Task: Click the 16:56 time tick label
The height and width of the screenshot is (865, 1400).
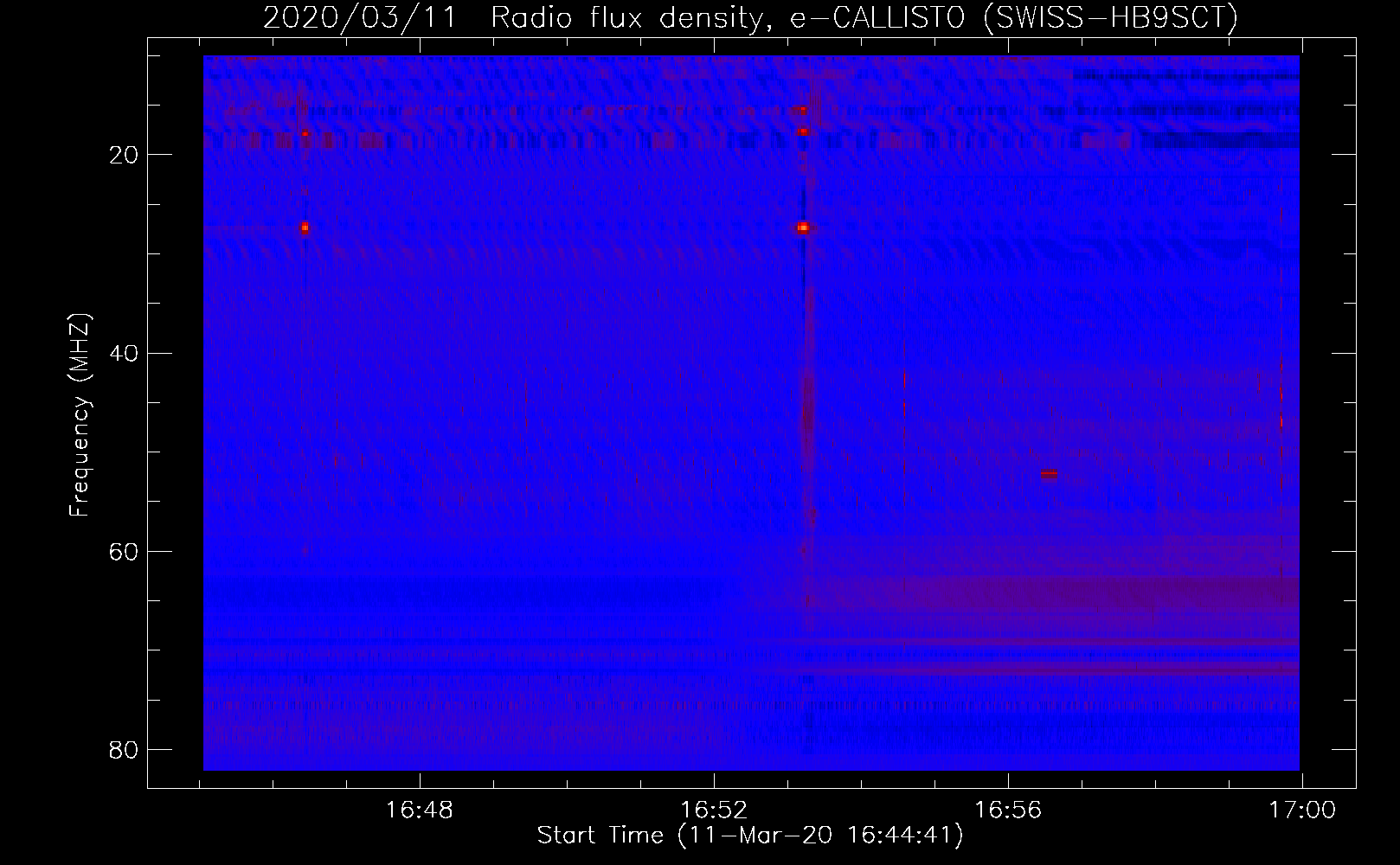Action: pyautogui.click(x=1008, y=811)
